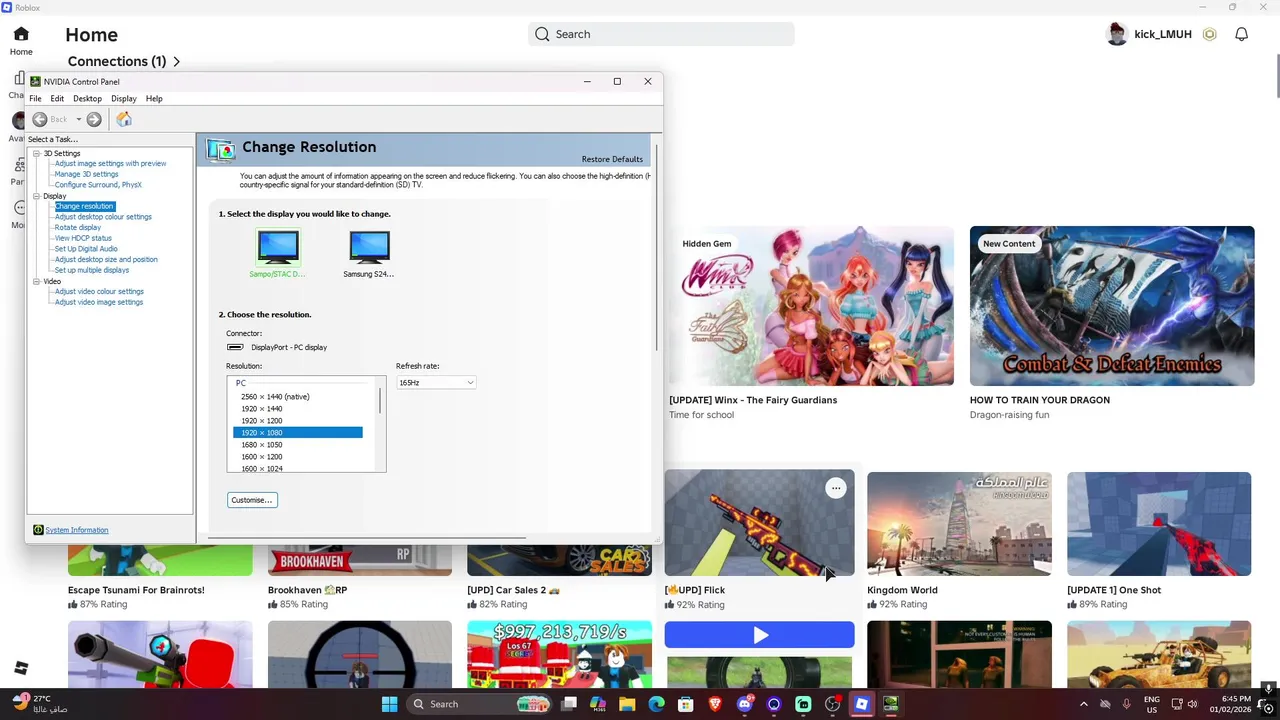The width and height of the screenshot is (1280, 720).
Task: Collapse the 3D Settings tree node
Action: point(36,153)
